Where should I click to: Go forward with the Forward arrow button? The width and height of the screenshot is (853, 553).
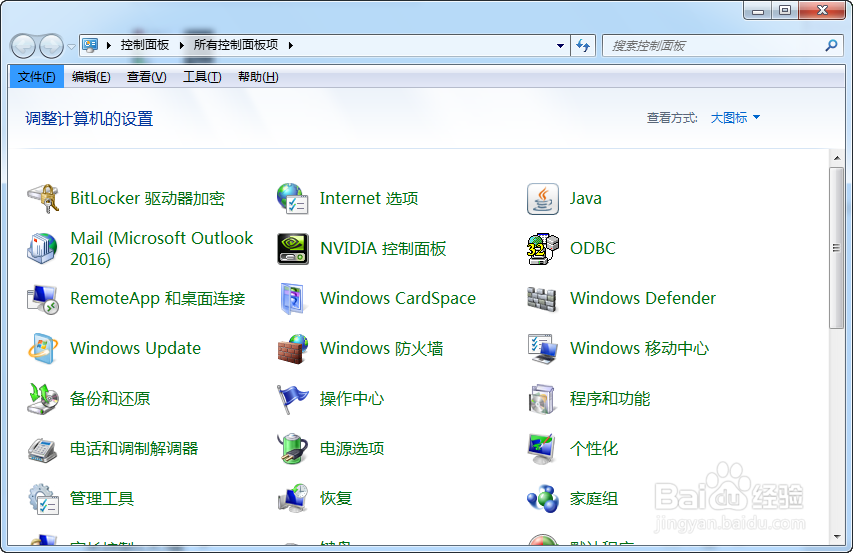pos(52,46)
